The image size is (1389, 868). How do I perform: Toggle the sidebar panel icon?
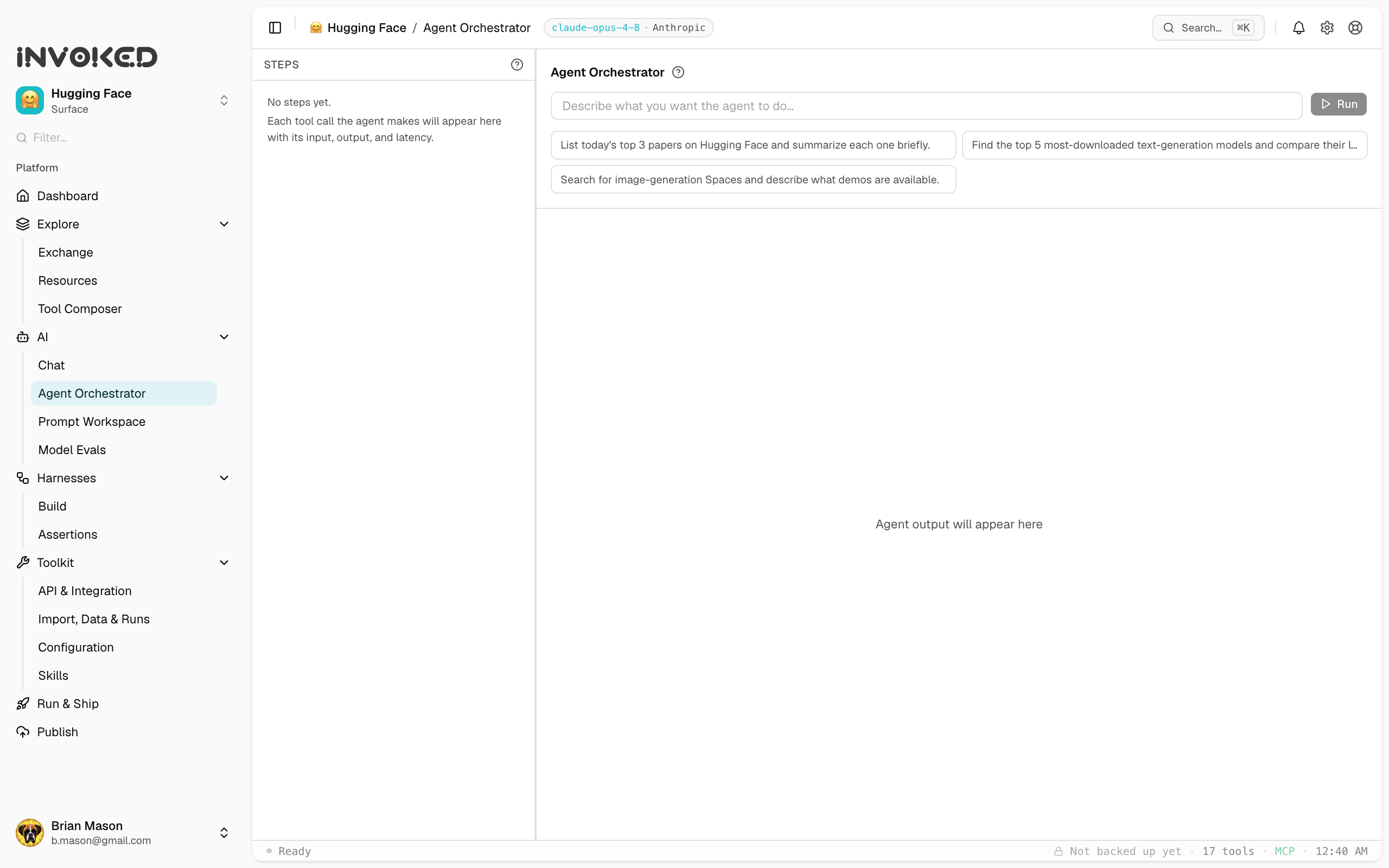(x=275, y=28)
